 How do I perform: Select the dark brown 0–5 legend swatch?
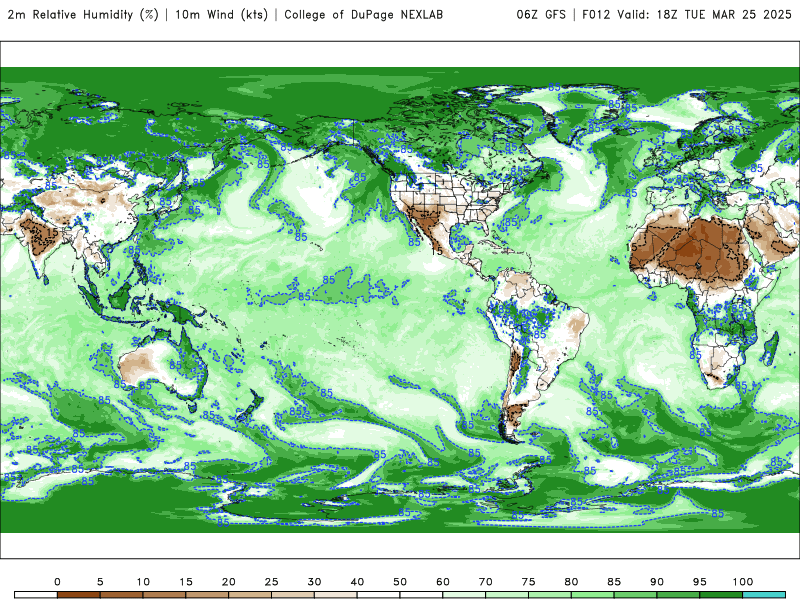click(x=79, y=595)
